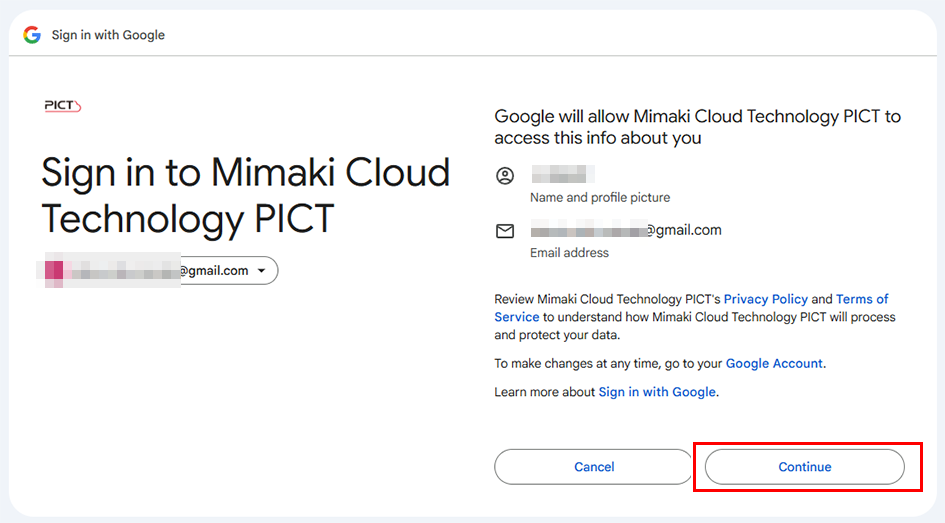Screen dimensions: 945x523
Task: Click the 'Sign in with Google' header text
Action: coord(108,35)
